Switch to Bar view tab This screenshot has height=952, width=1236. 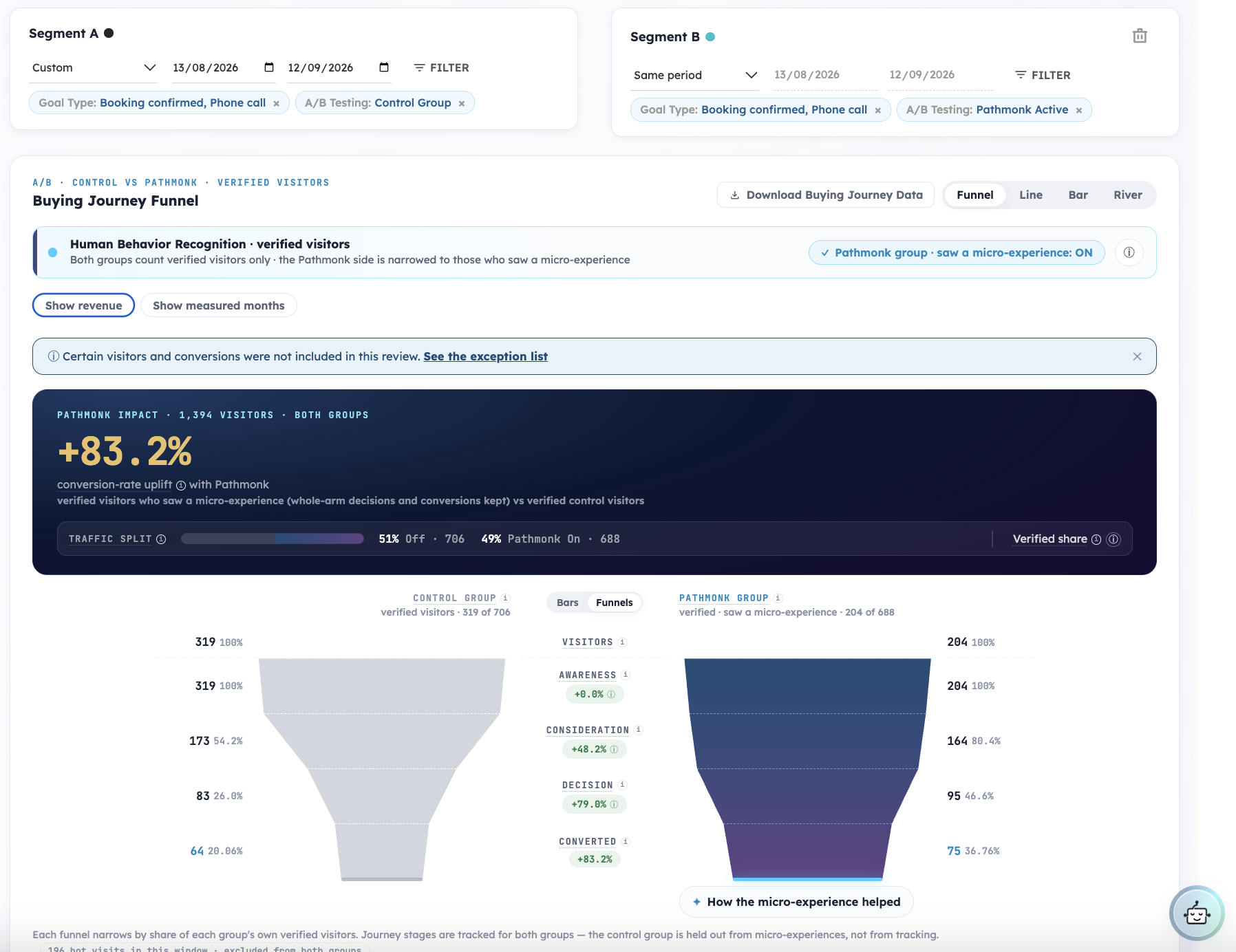(1078, 195)
